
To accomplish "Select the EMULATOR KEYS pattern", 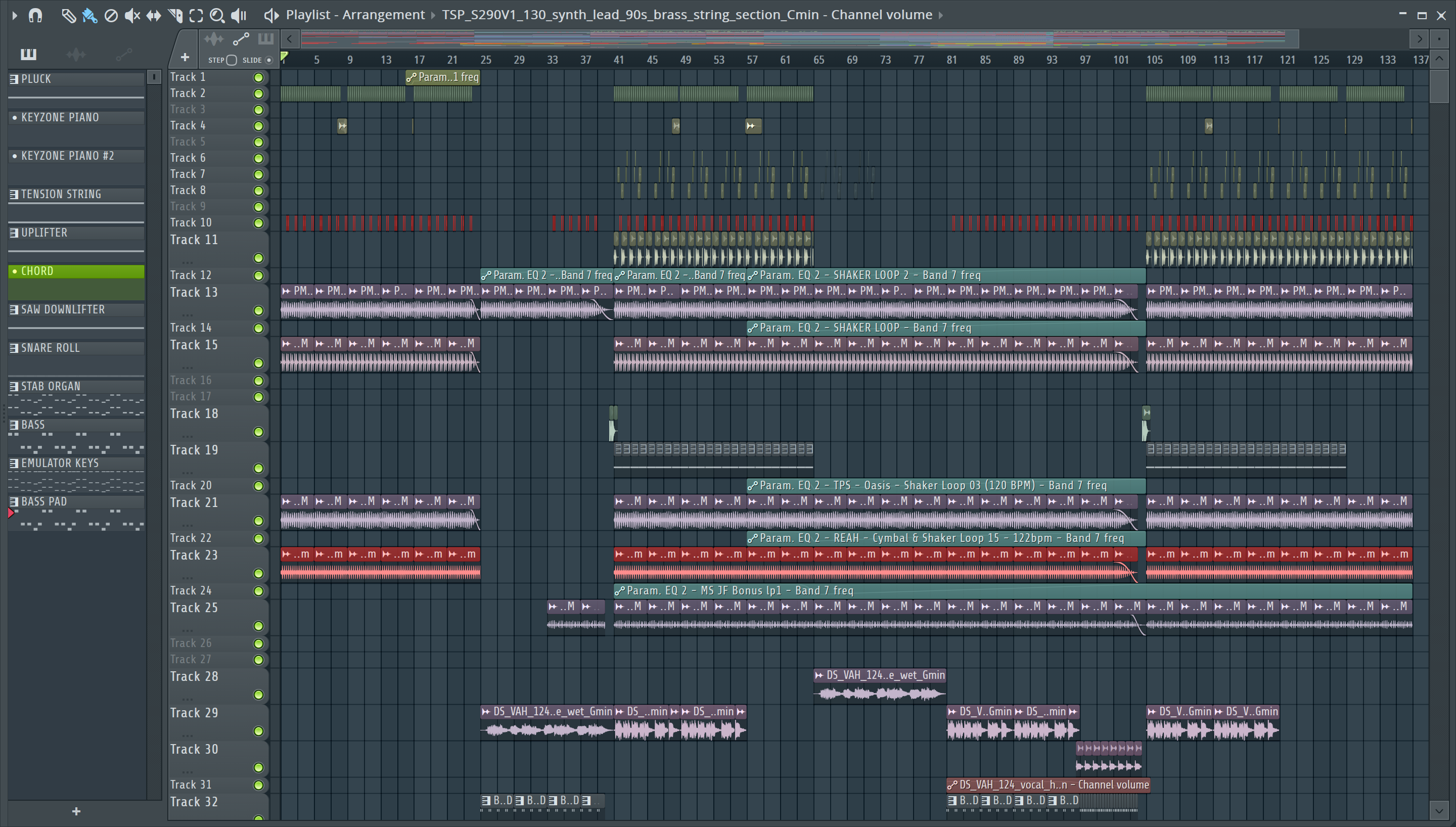I will point(76,463).
